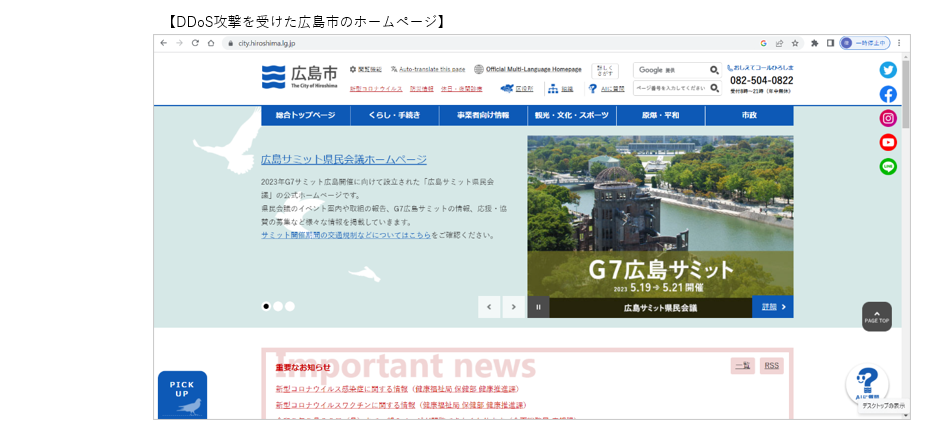The height and width of the screenshot is (440, 941).
Task: Click the browser forward arrow
Action: (x=179, y=43)
